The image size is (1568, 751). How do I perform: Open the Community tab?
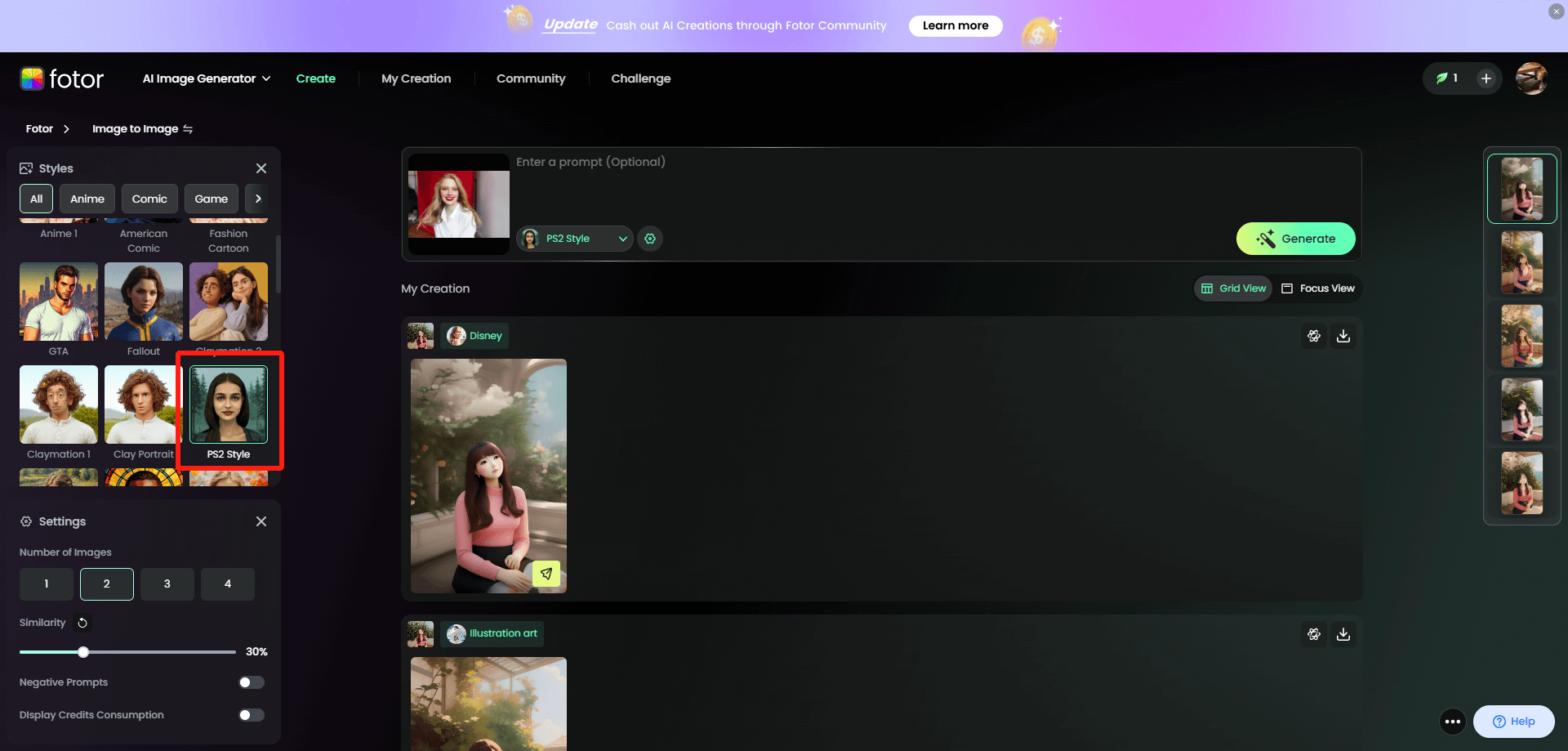[x=531, y=78]
